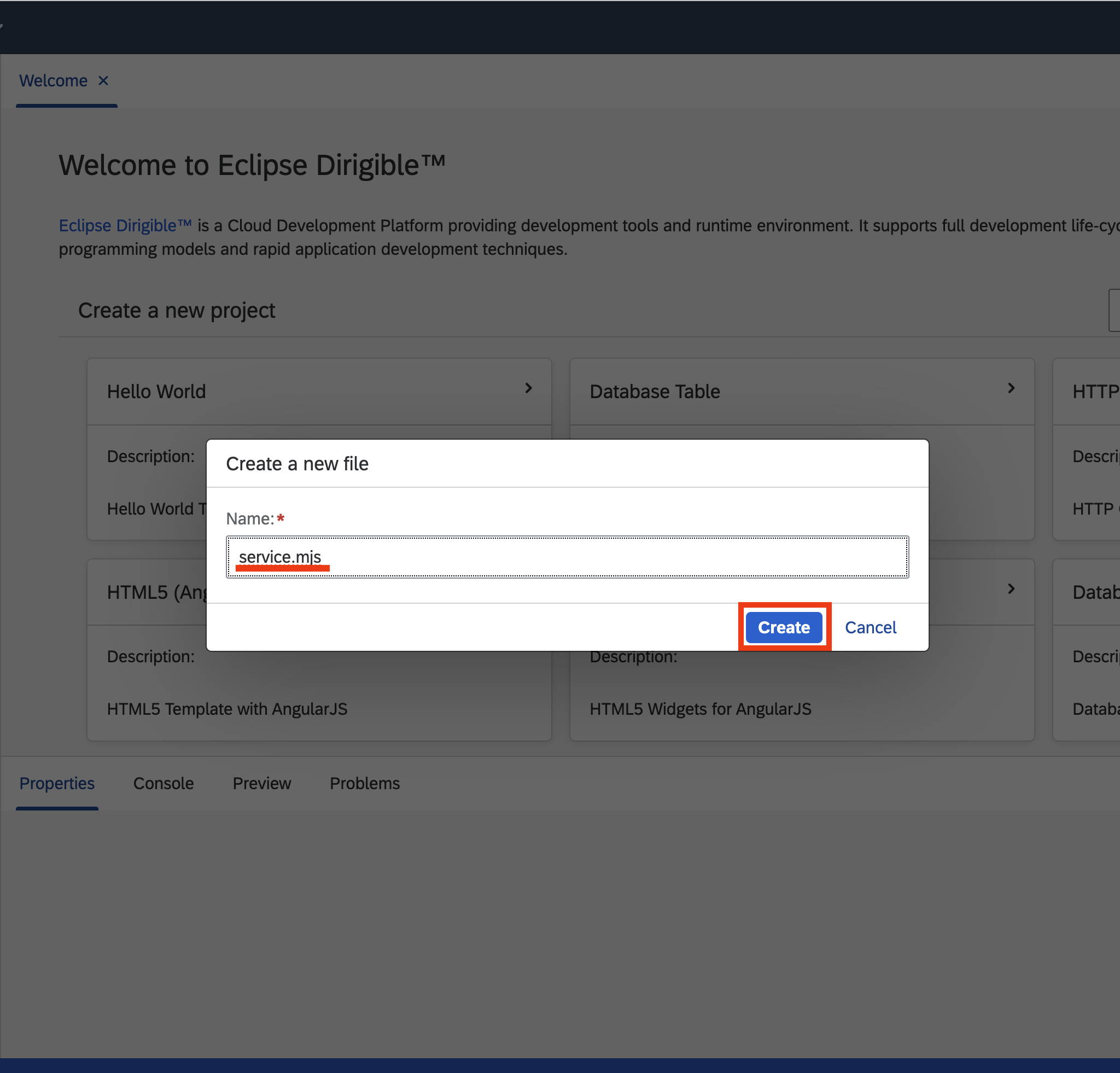Click the Create button in dialog
The image size is (1120, 1073).
(x=784, y=627)
